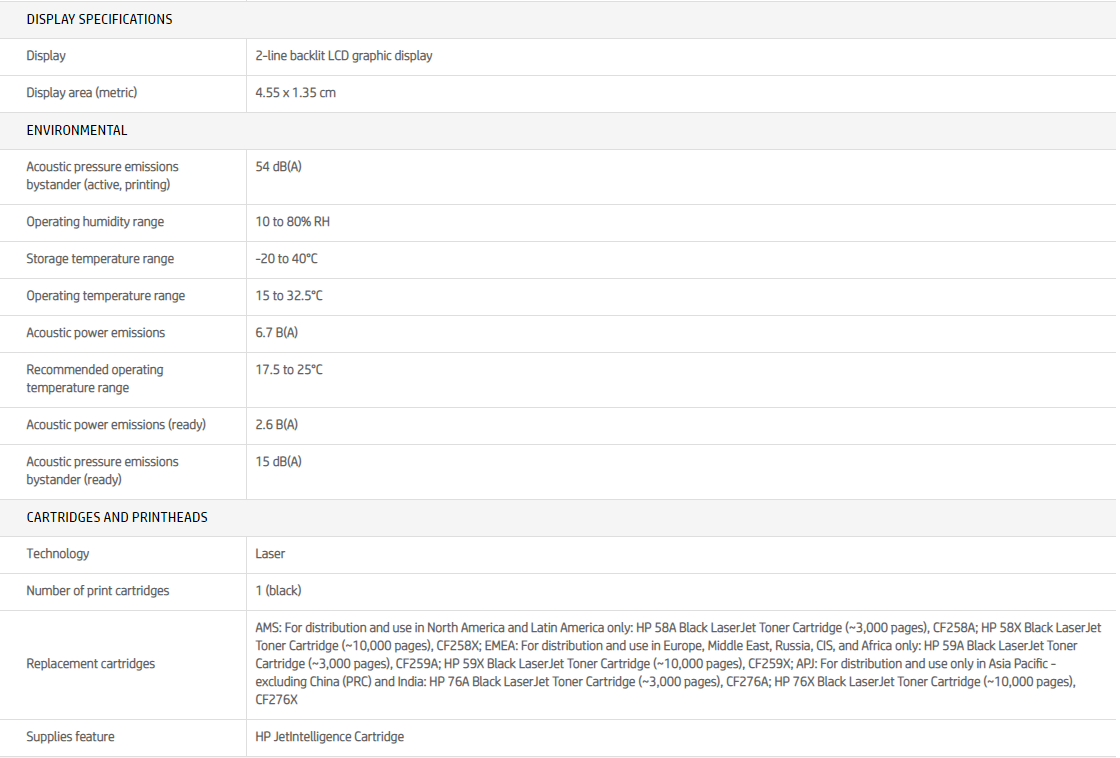
Task: Click the Environmental section header
Action: 77,130
